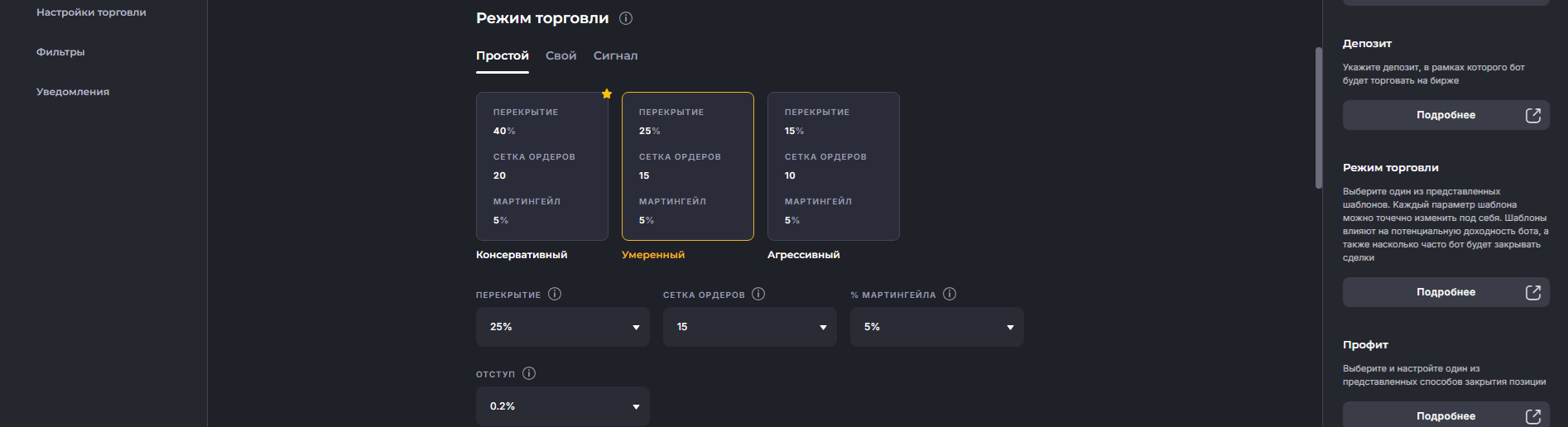
Task: Click external link icon in Профит Подробнее button
Action: pos(1533,416)
